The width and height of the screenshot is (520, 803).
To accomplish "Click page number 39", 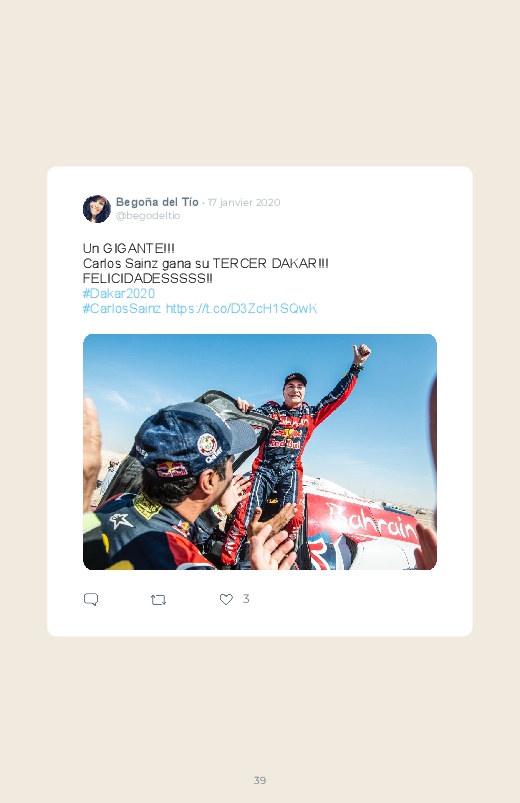I will coord(260,780).
